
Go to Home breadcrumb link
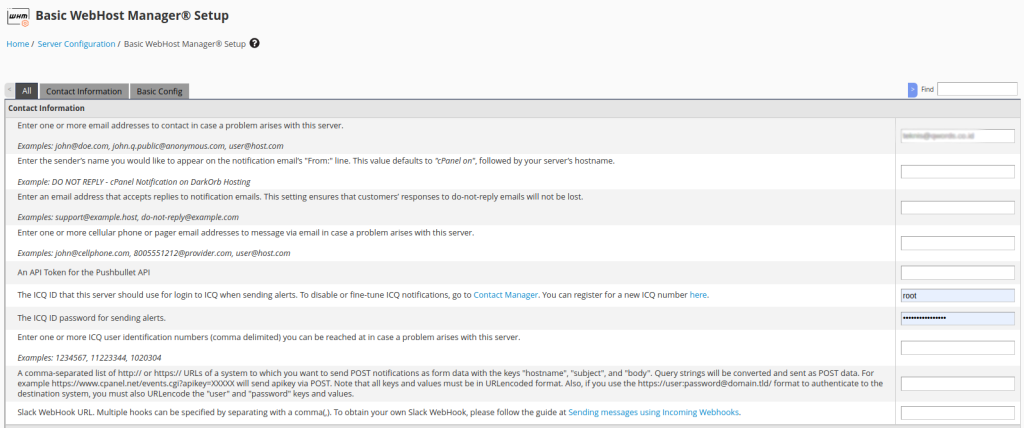pyautogui.click(x=17, y=44)
